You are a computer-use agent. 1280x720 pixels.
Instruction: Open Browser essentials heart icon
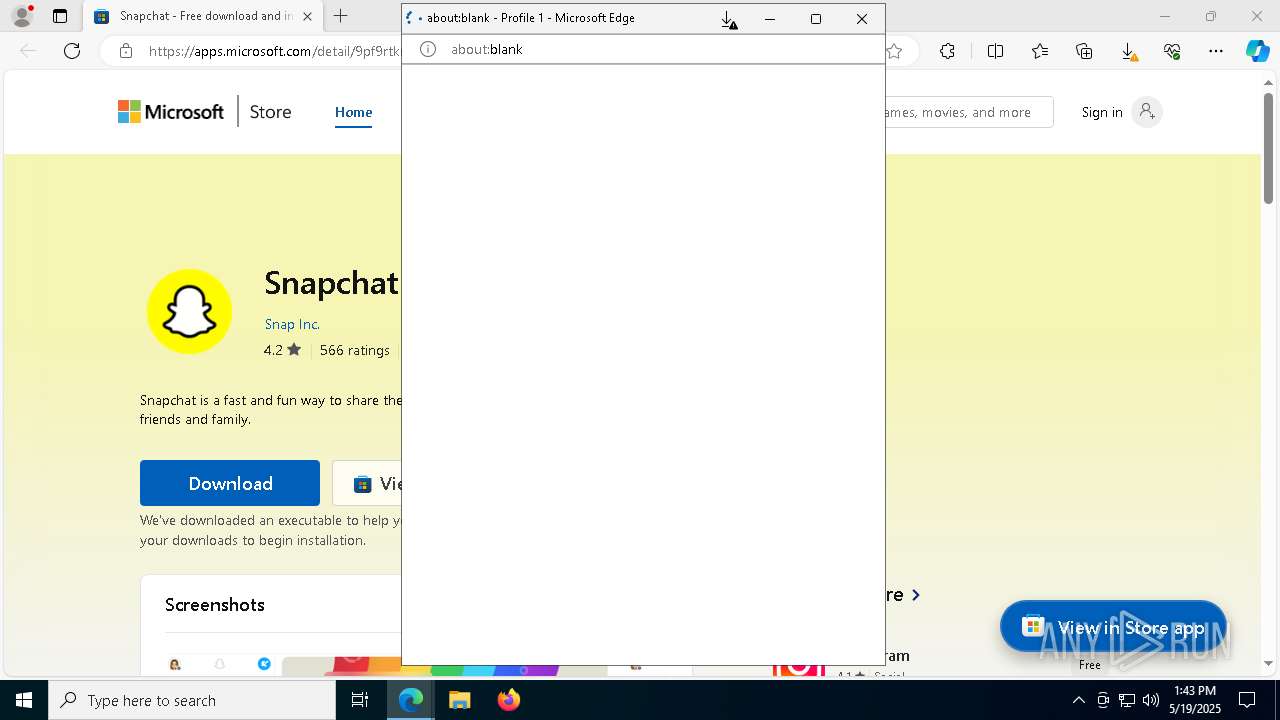tap(1172, 51)
